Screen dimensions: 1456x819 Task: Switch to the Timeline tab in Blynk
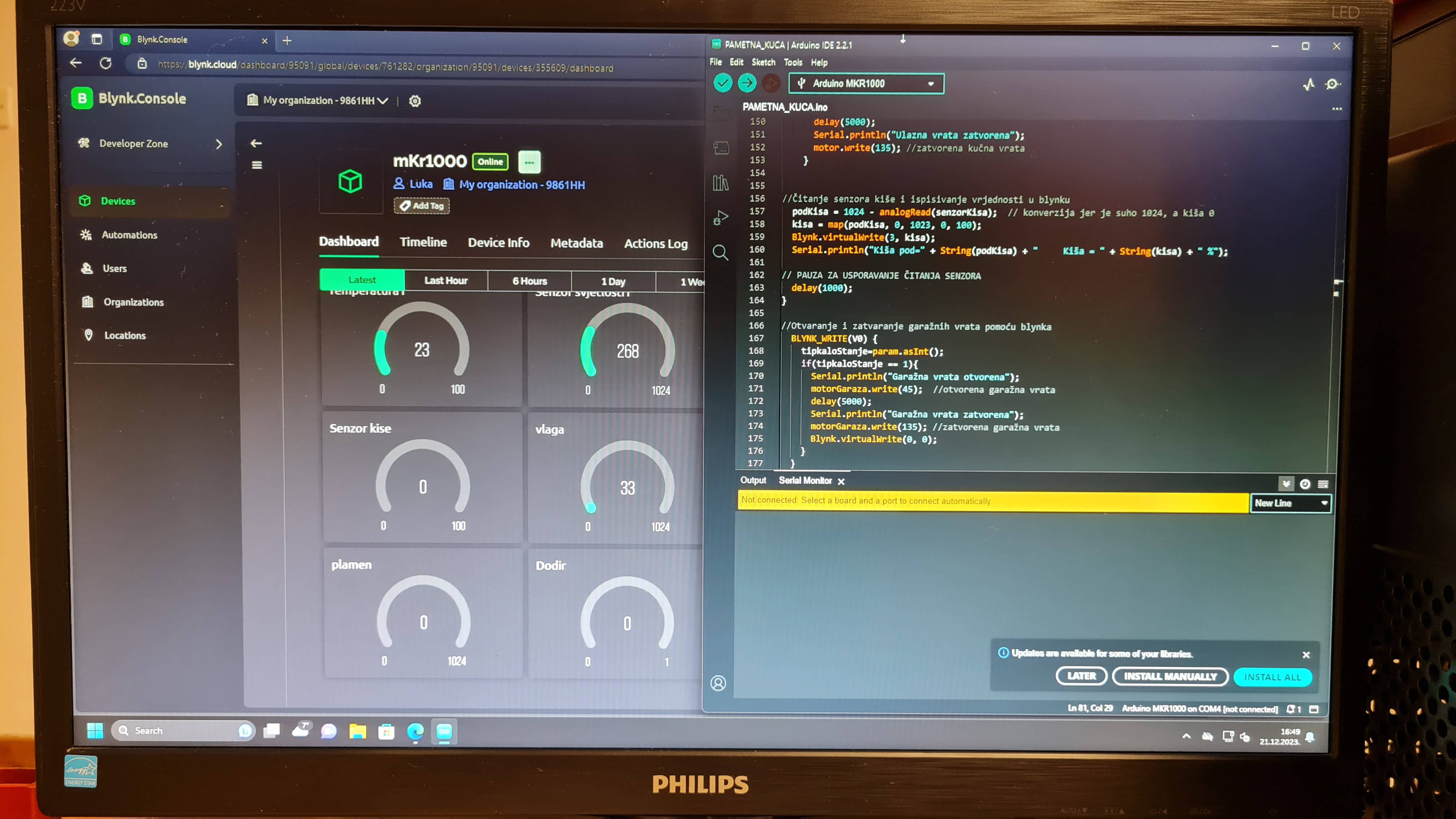[423, 242]
